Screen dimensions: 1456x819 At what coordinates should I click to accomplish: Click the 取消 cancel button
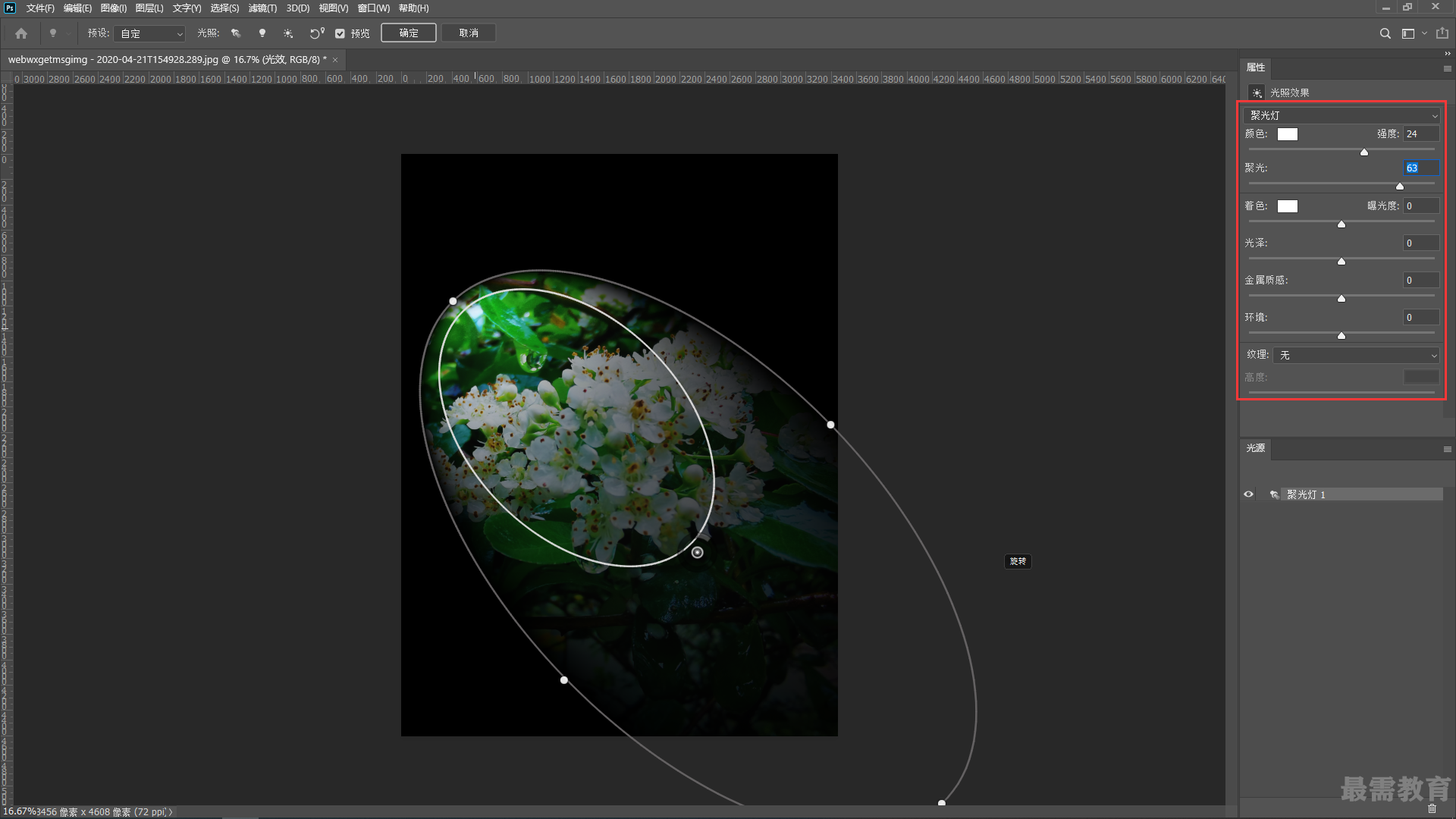(469, 33)
